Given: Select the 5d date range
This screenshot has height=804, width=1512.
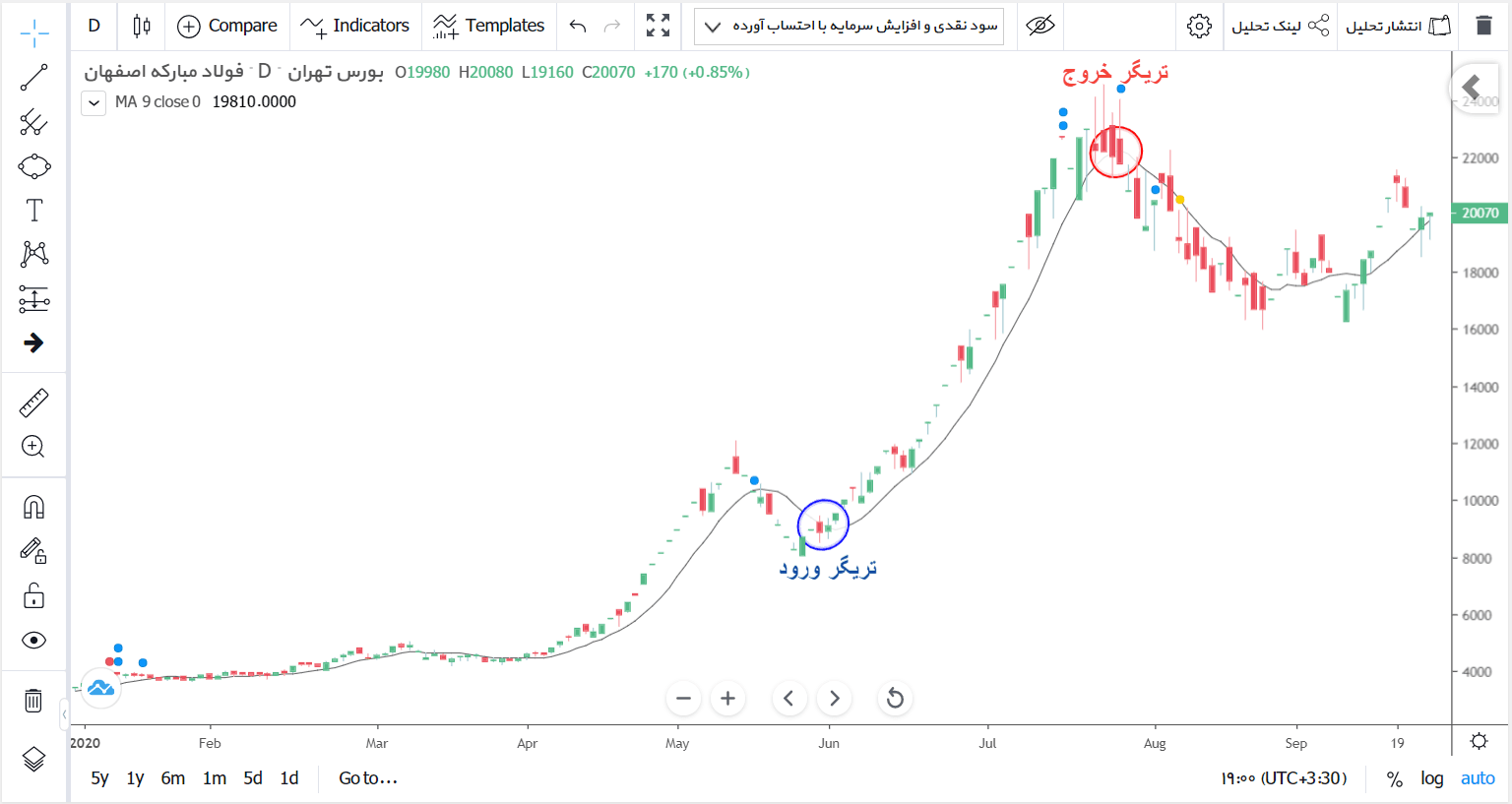Looking at the screenshot, I should pos(253,778).
